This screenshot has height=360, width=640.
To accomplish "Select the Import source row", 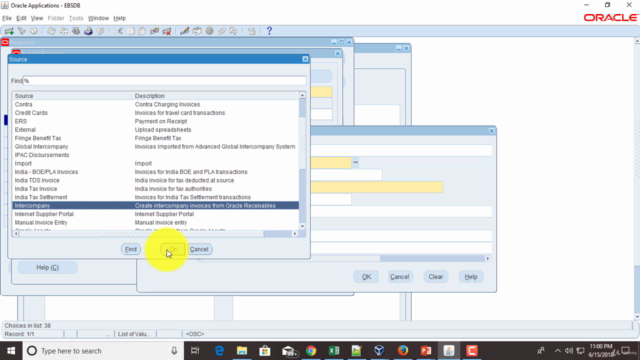I will [156, 163].
